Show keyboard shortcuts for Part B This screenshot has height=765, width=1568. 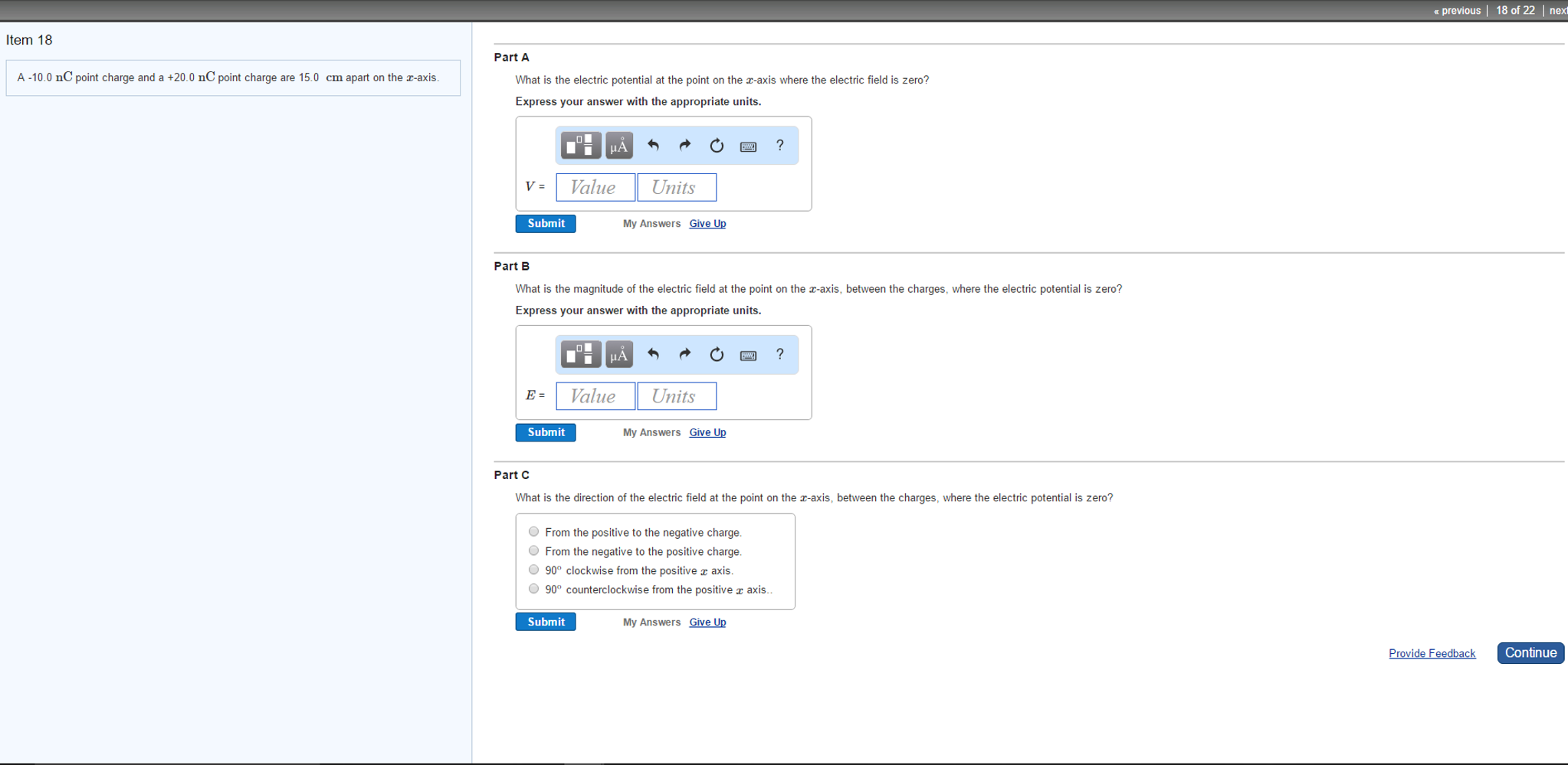pos(749,355)
